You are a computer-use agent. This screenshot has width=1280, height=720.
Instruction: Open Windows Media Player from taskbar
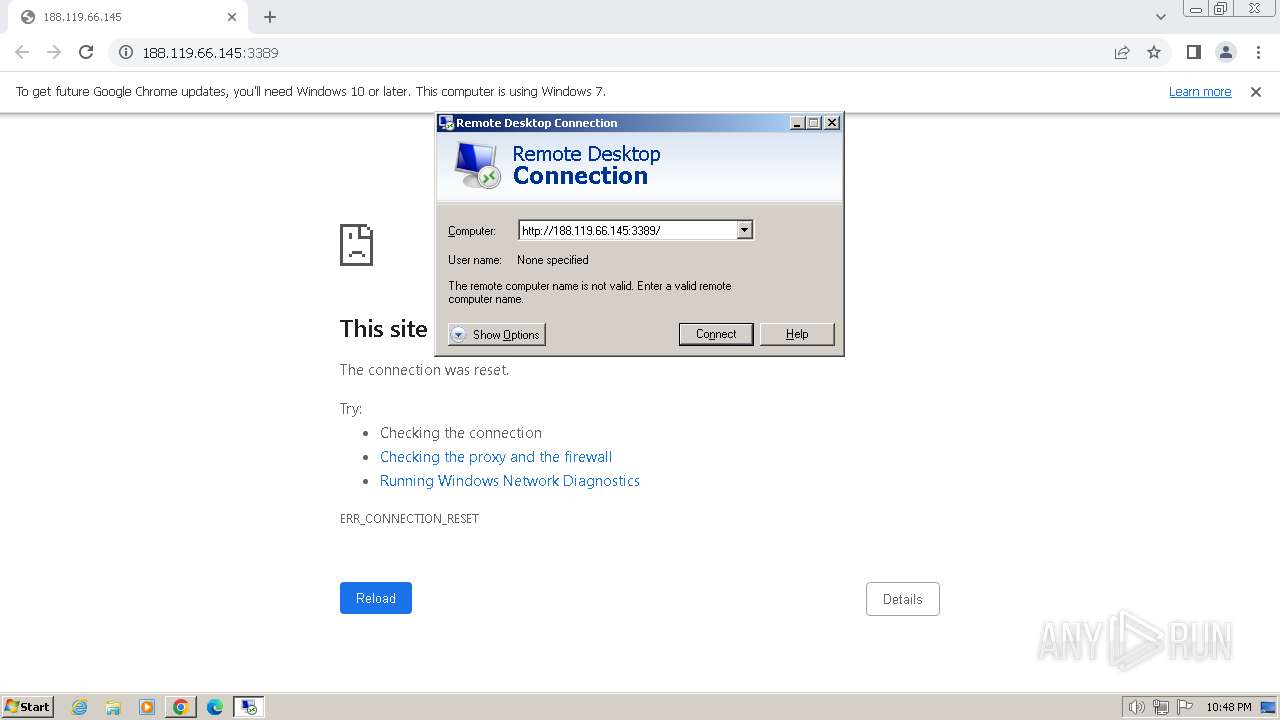tap(147, 707)
